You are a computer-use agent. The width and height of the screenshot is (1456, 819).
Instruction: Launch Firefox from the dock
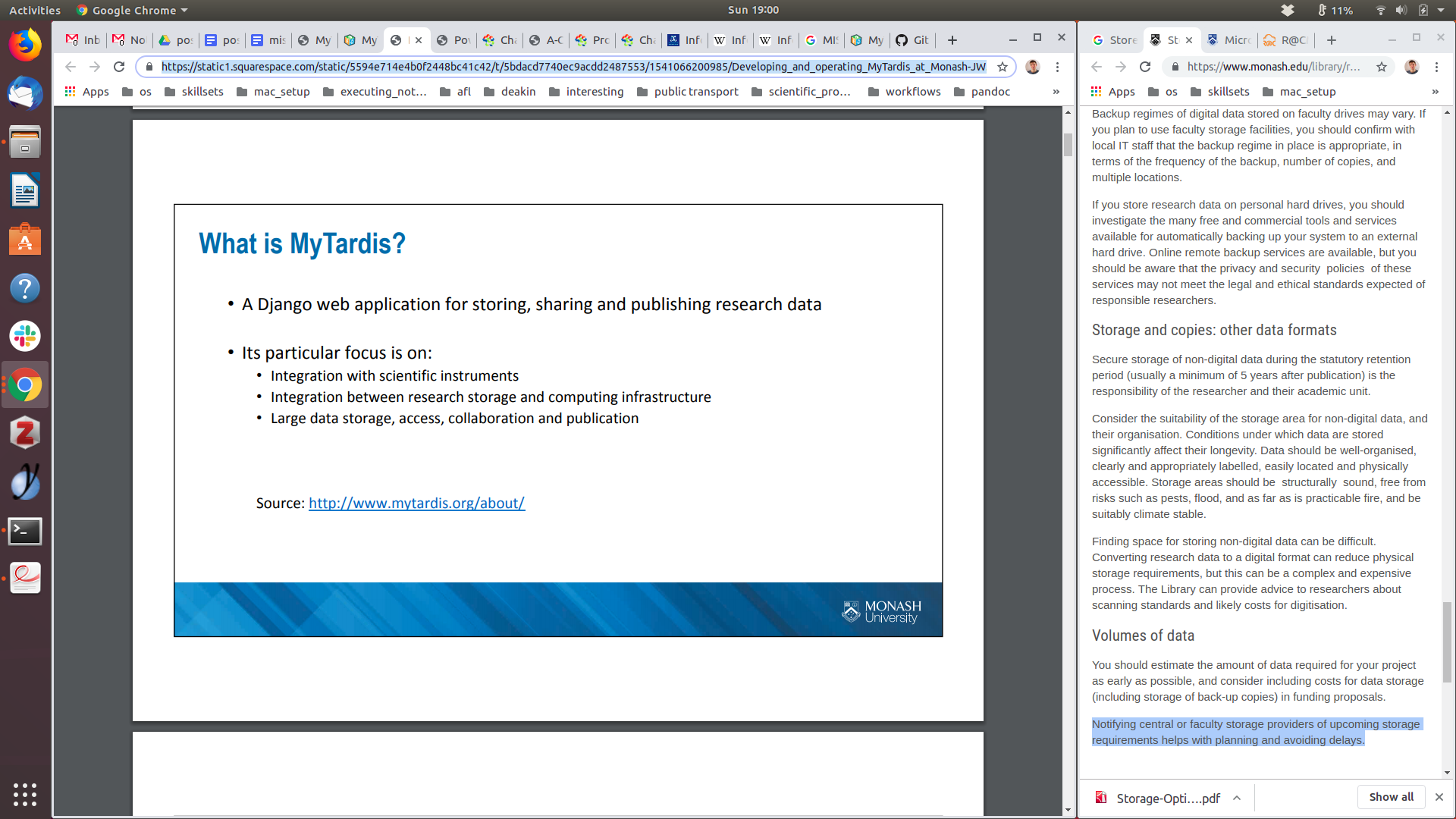(x=25, y=45)
